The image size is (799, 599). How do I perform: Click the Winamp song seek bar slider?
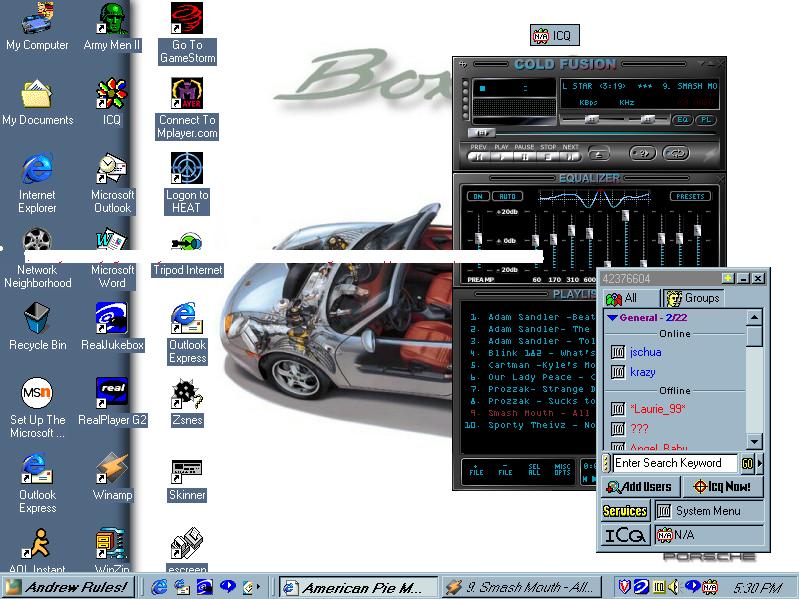click(484, 132)
